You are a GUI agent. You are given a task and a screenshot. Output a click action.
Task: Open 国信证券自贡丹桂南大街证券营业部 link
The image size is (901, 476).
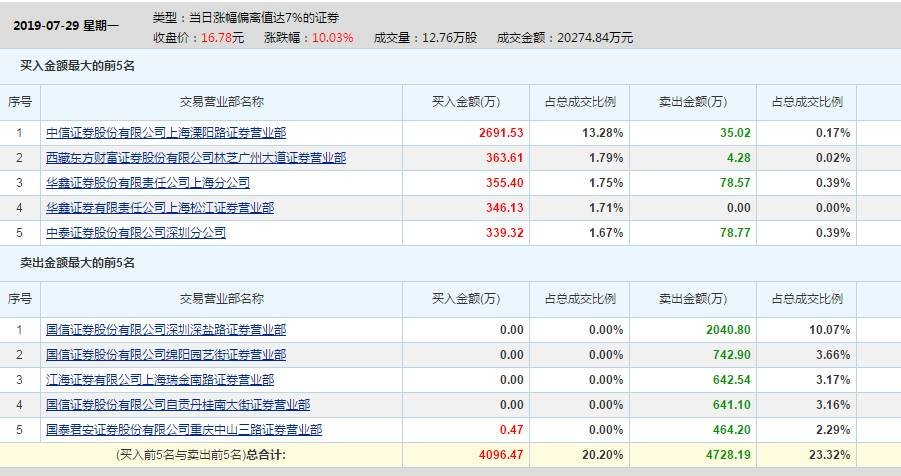pyautogui.click(x=178, y=405)
